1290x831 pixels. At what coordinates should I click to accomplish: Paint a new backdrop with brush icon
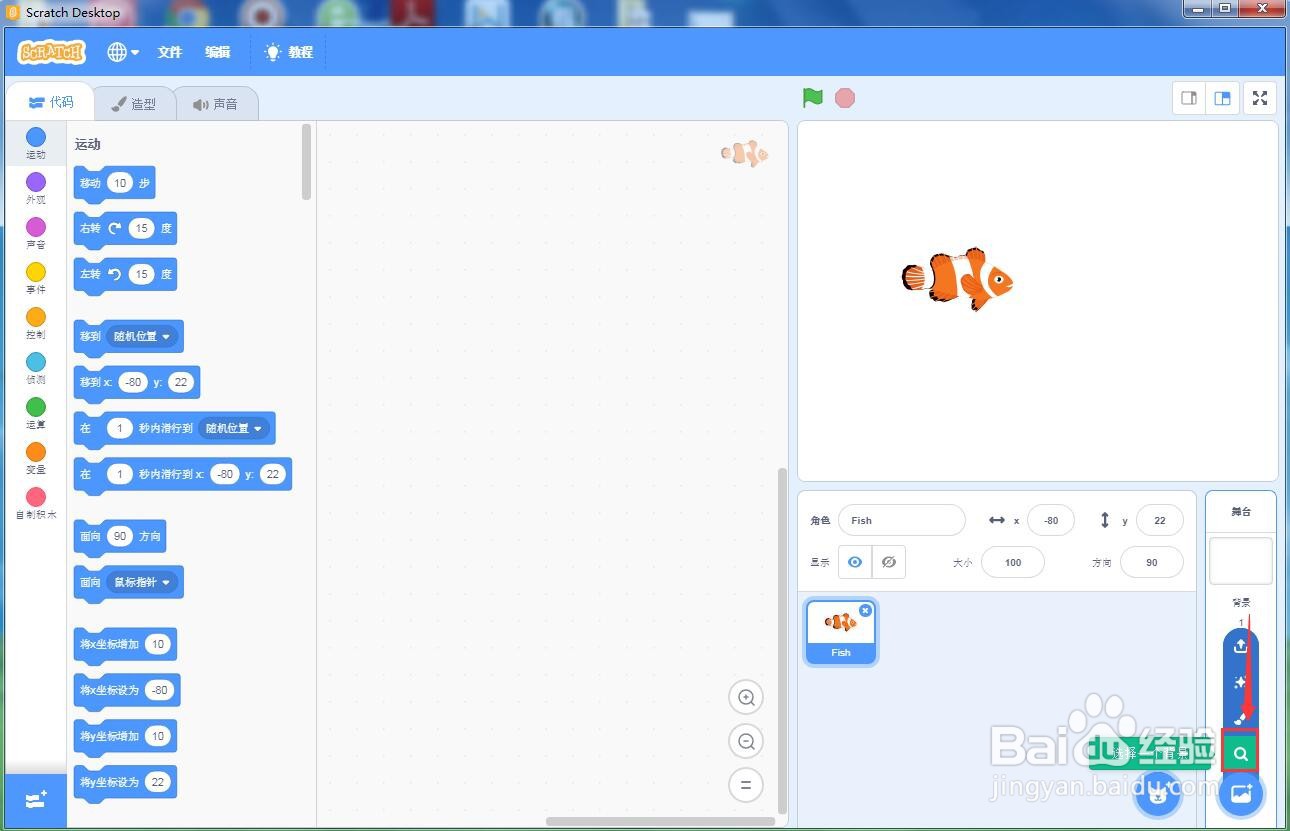[x=1240, y=718]
